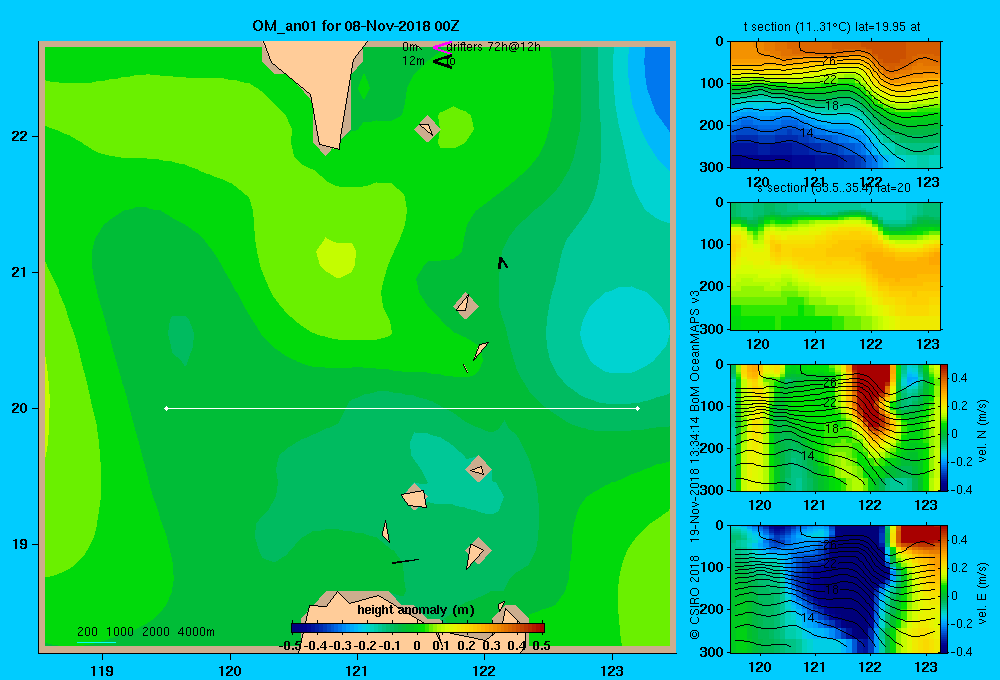Open the northward velocity section panel
Viewport: 1000px width, 680px height.
(835, 427)
